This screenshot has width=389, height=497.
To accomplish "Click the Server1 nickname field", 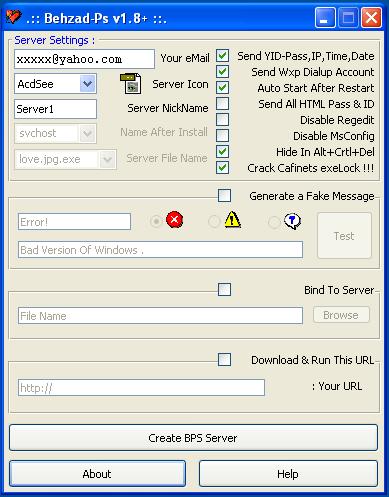I will coord(55,109).
